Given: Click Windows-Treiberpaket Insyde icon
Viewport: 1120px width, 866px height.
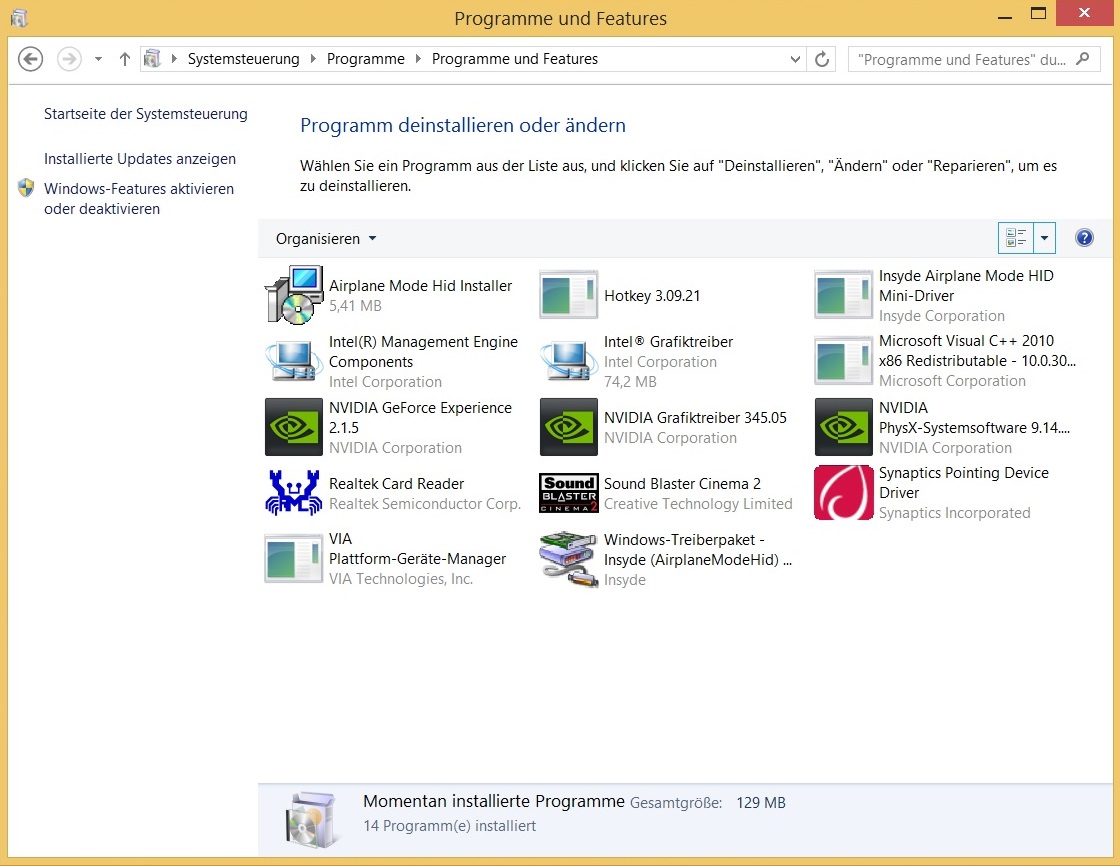Looking at the screenshot, I should point(569,559).
